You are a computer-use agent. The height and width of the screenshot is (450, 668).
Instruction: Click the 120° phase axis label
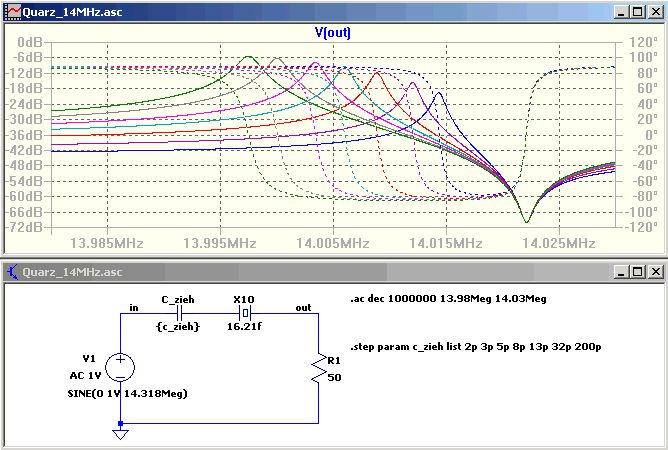pyautogui.click(x=644, y=42)
